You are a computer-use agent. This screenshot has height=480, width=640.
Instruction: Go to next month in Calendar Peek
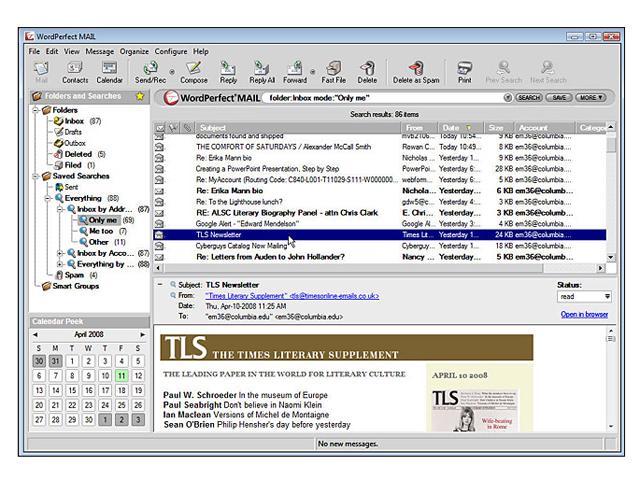coord(142,335)
